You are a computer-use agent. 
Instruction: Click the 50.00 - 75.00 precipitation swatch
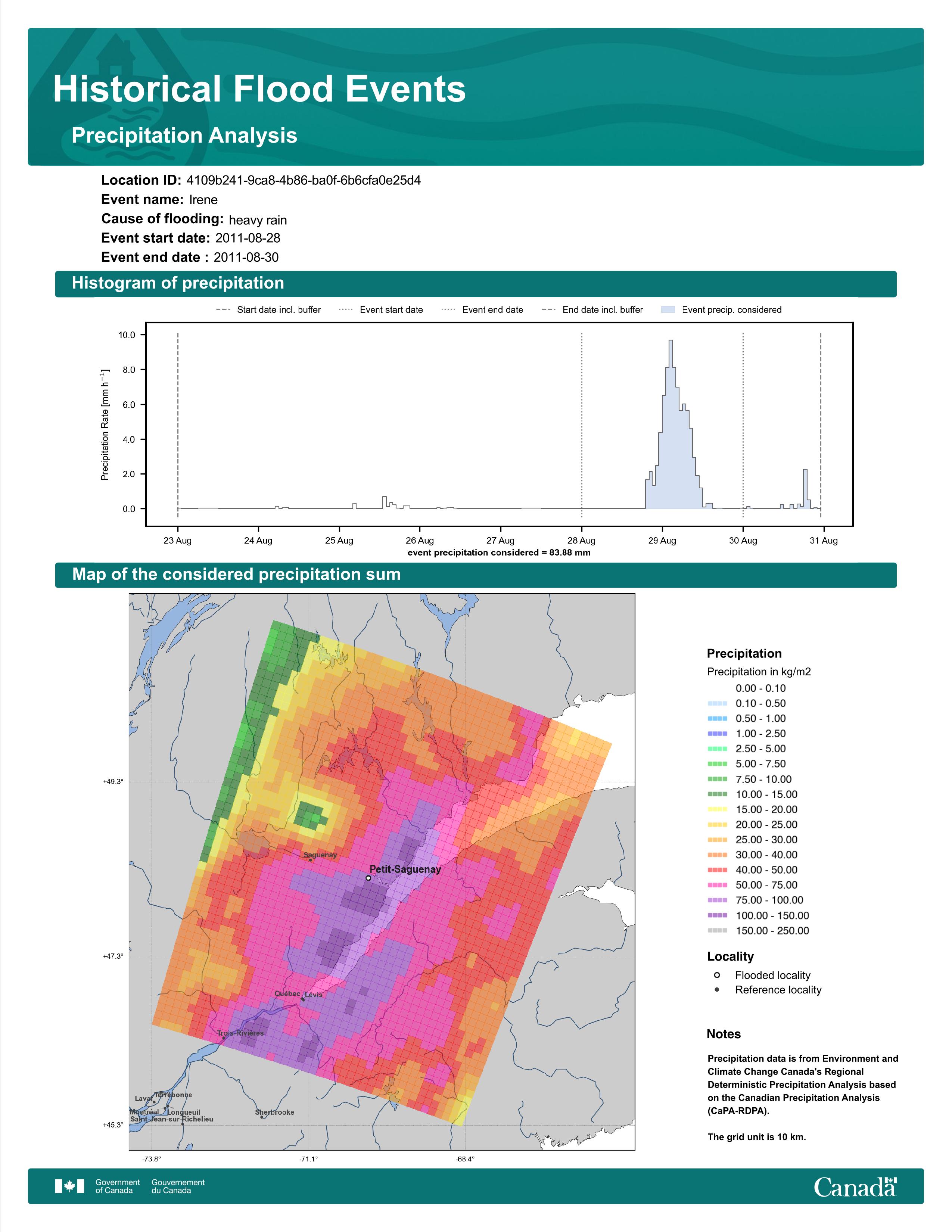click(x=718, y=885)
